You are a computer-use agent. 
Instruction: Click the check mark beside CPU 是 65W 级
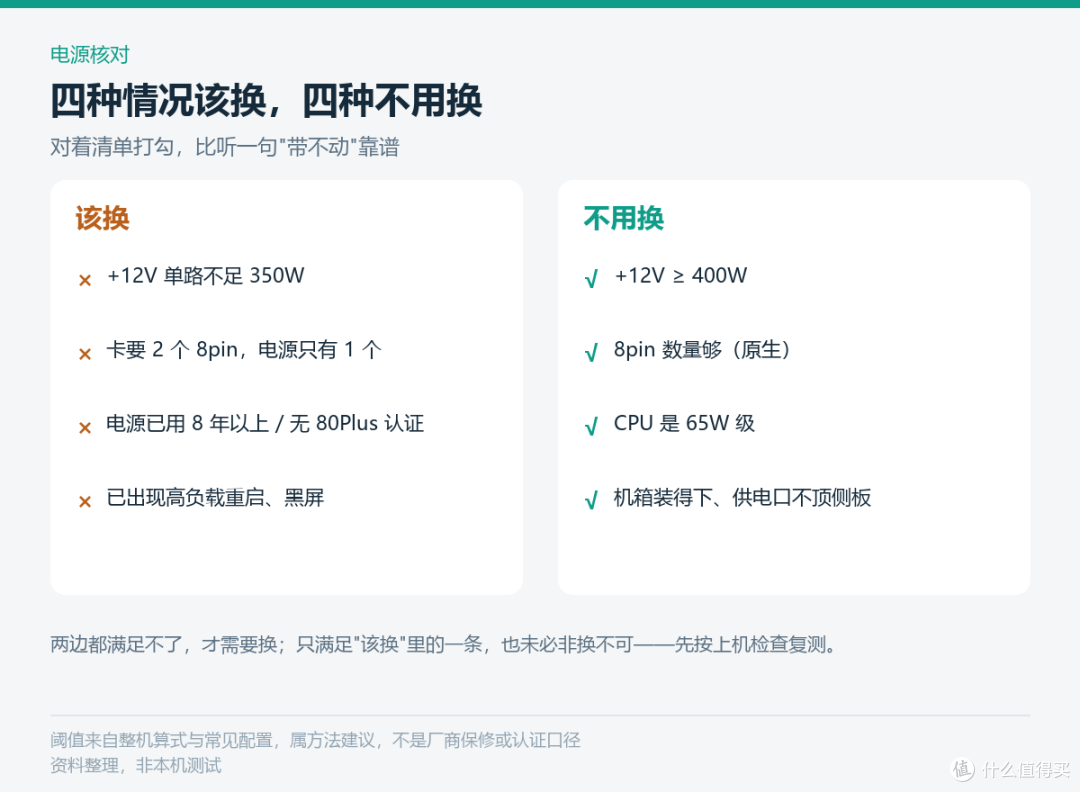coord(591,426)
